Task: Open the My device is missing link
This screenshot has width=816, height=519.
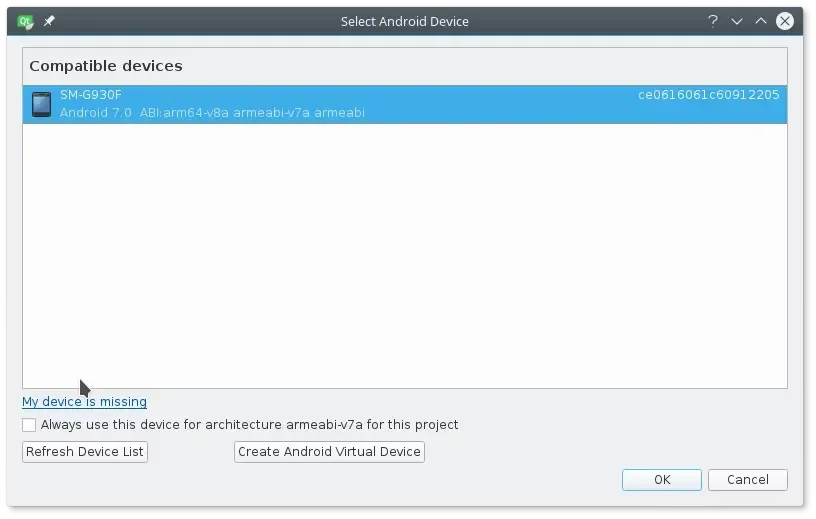Action: tap(84, 401)
